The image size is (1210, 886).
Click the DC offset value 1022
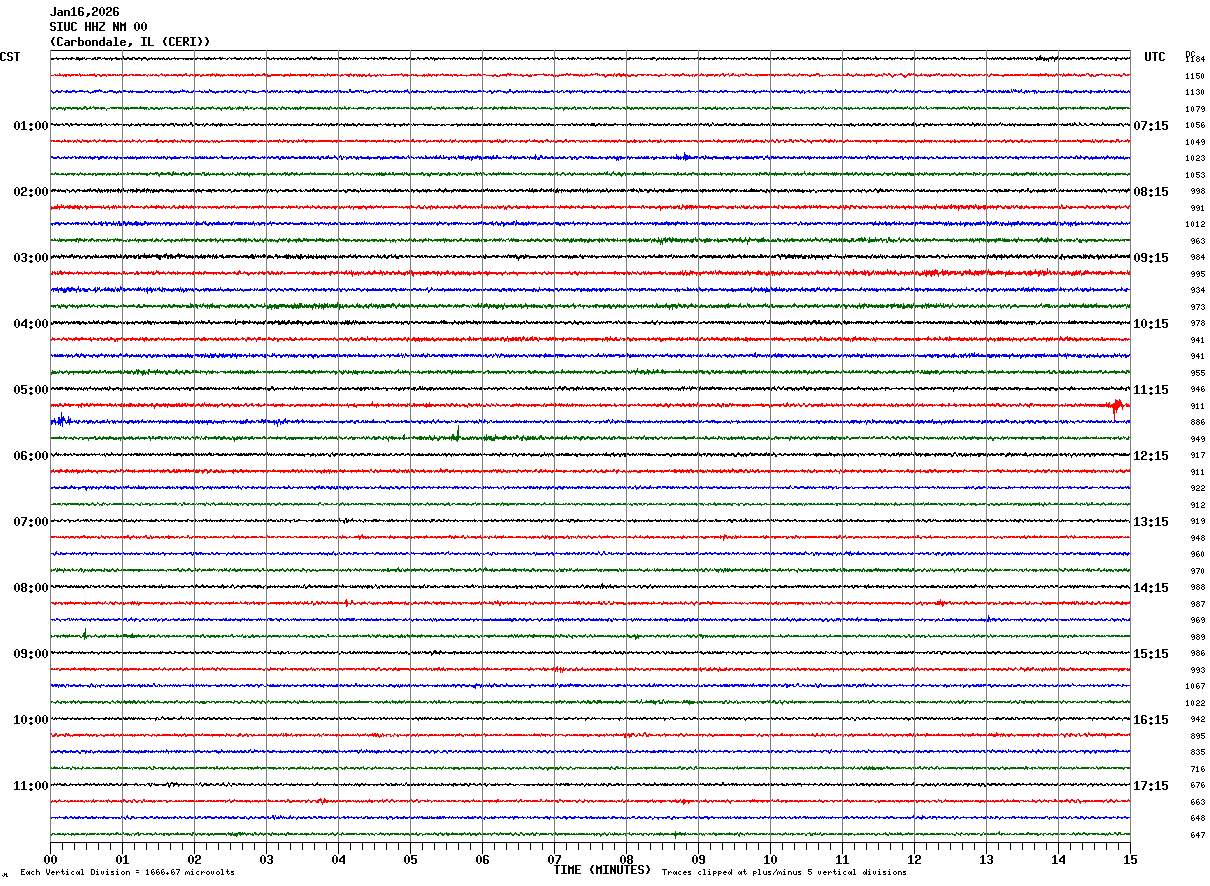[1195, 703]
